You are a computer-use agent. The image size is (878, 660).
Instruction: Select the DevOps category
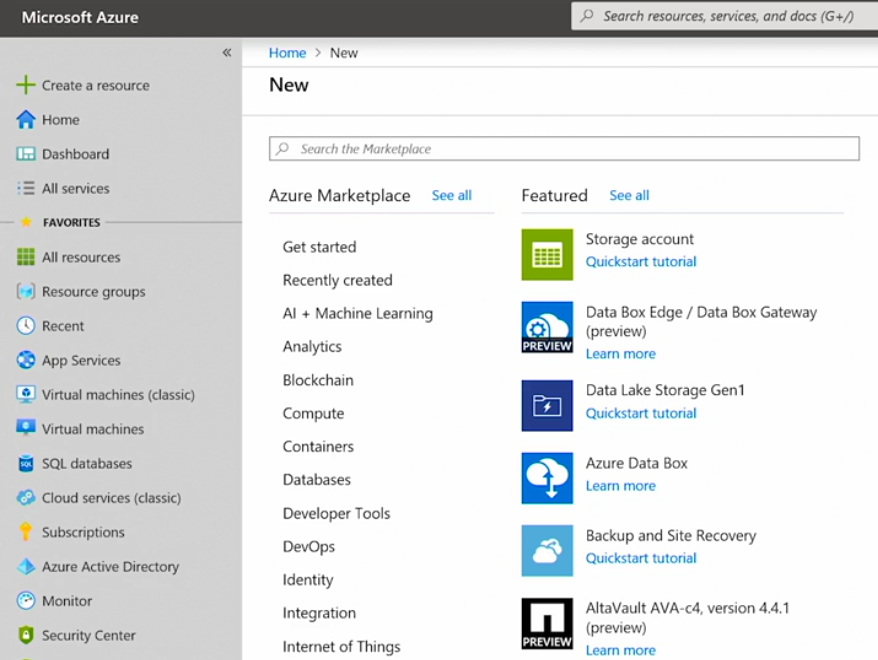309,546
